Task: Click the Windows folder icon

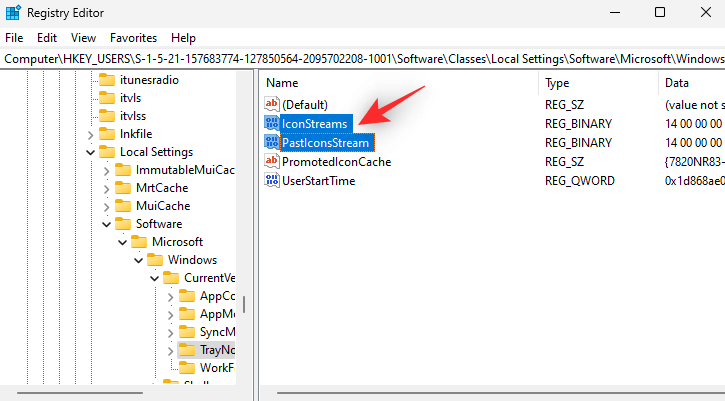Action: point(155,260)
